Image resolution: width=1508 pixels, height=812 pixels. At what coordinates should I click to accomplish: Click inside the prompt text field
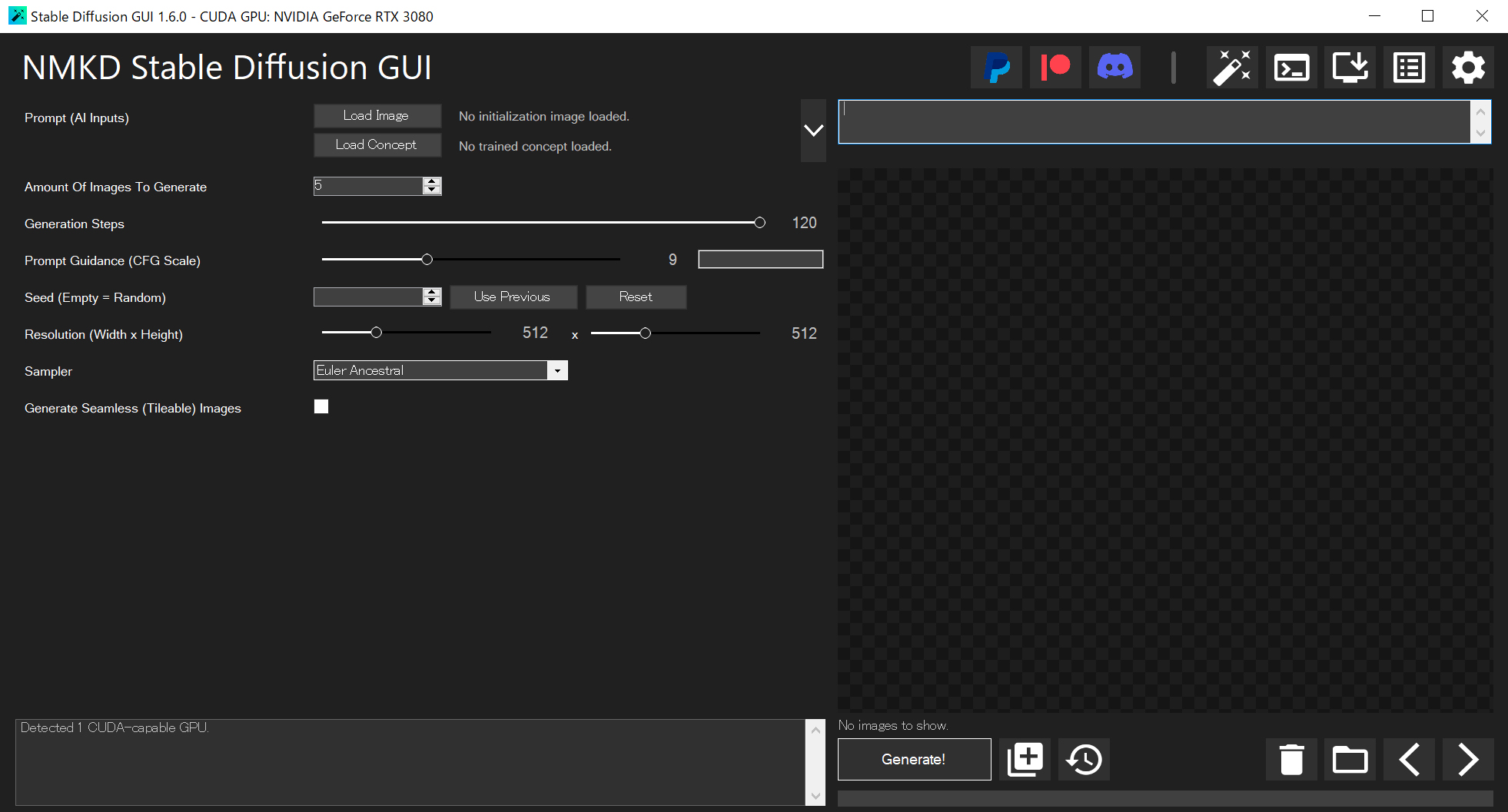point(1153,121)
